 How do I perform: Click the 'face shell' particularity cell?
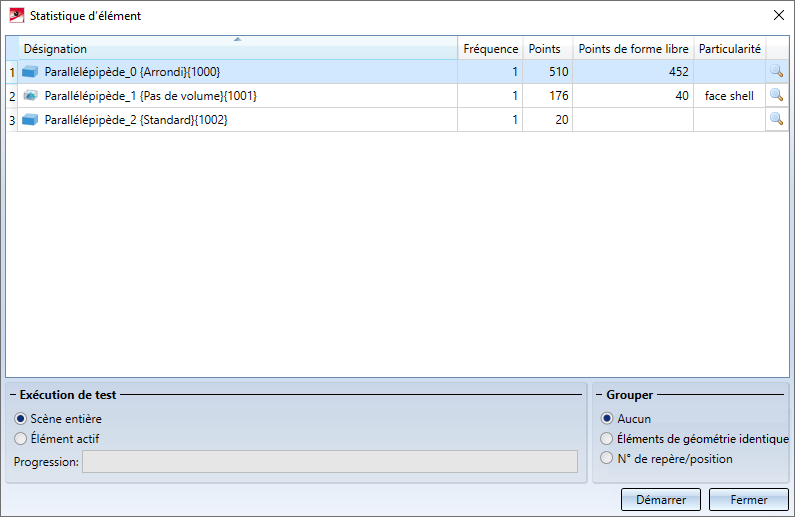pos(730,96)
